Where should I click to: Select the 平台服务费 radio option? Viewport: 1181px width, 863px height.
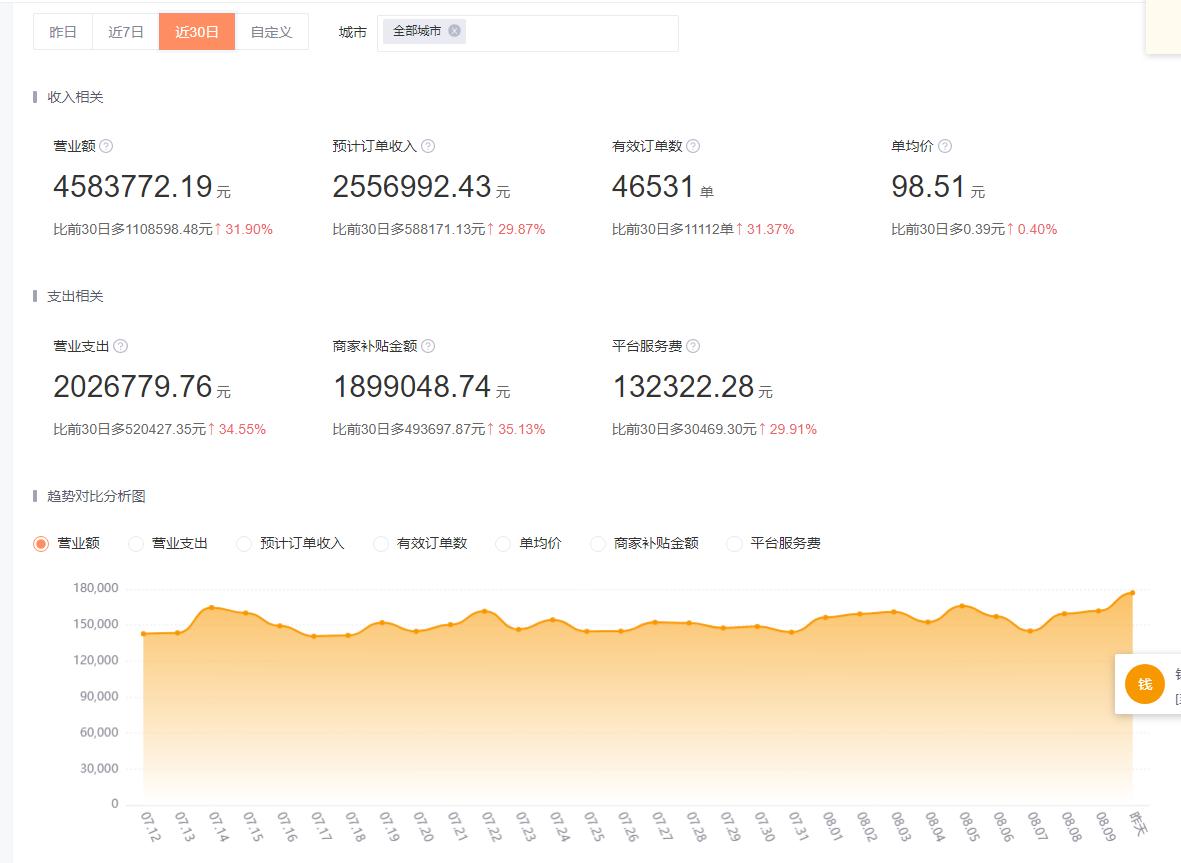[x=734, y=544]
